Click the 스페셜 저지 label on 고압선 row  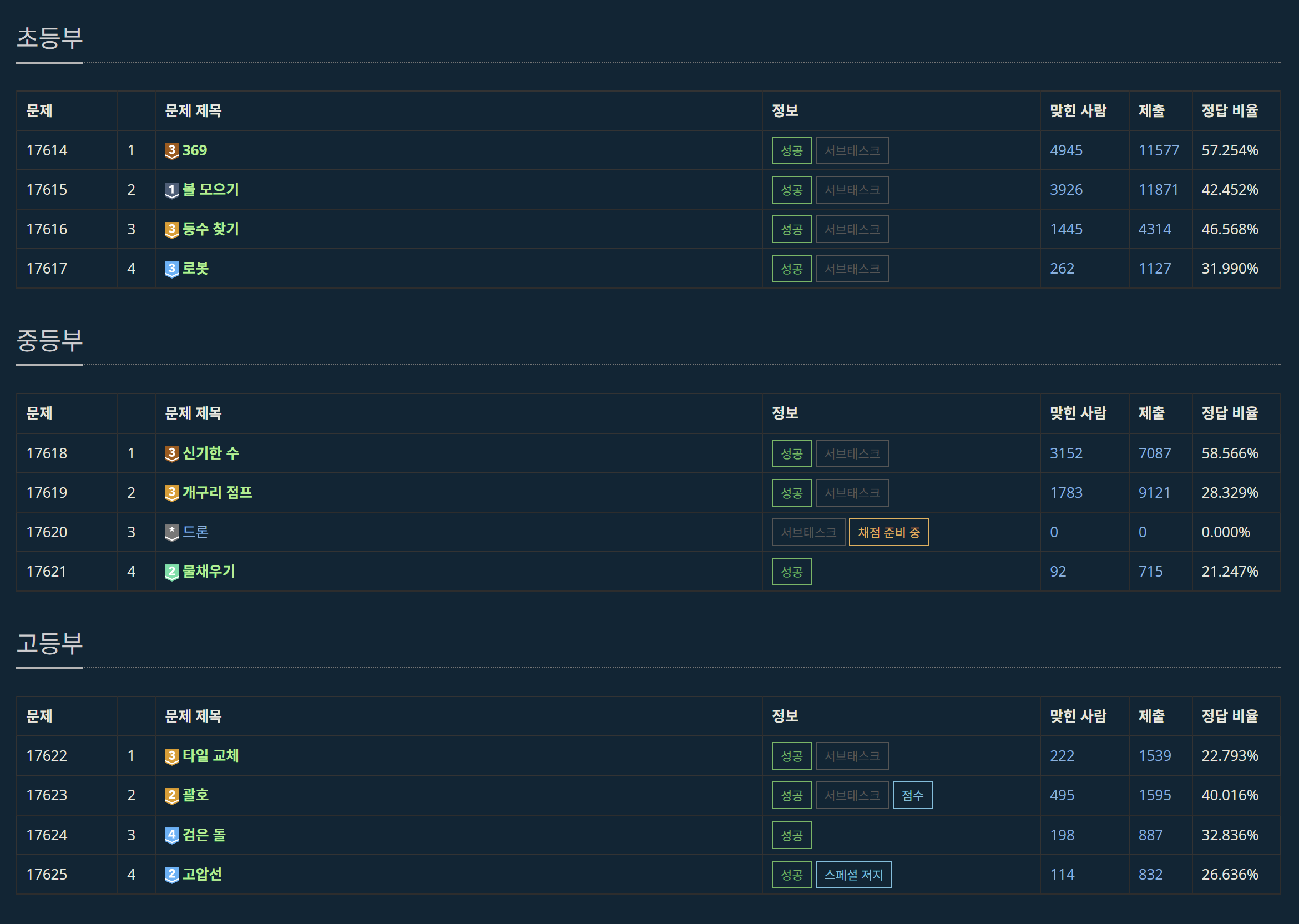[853, 875]
